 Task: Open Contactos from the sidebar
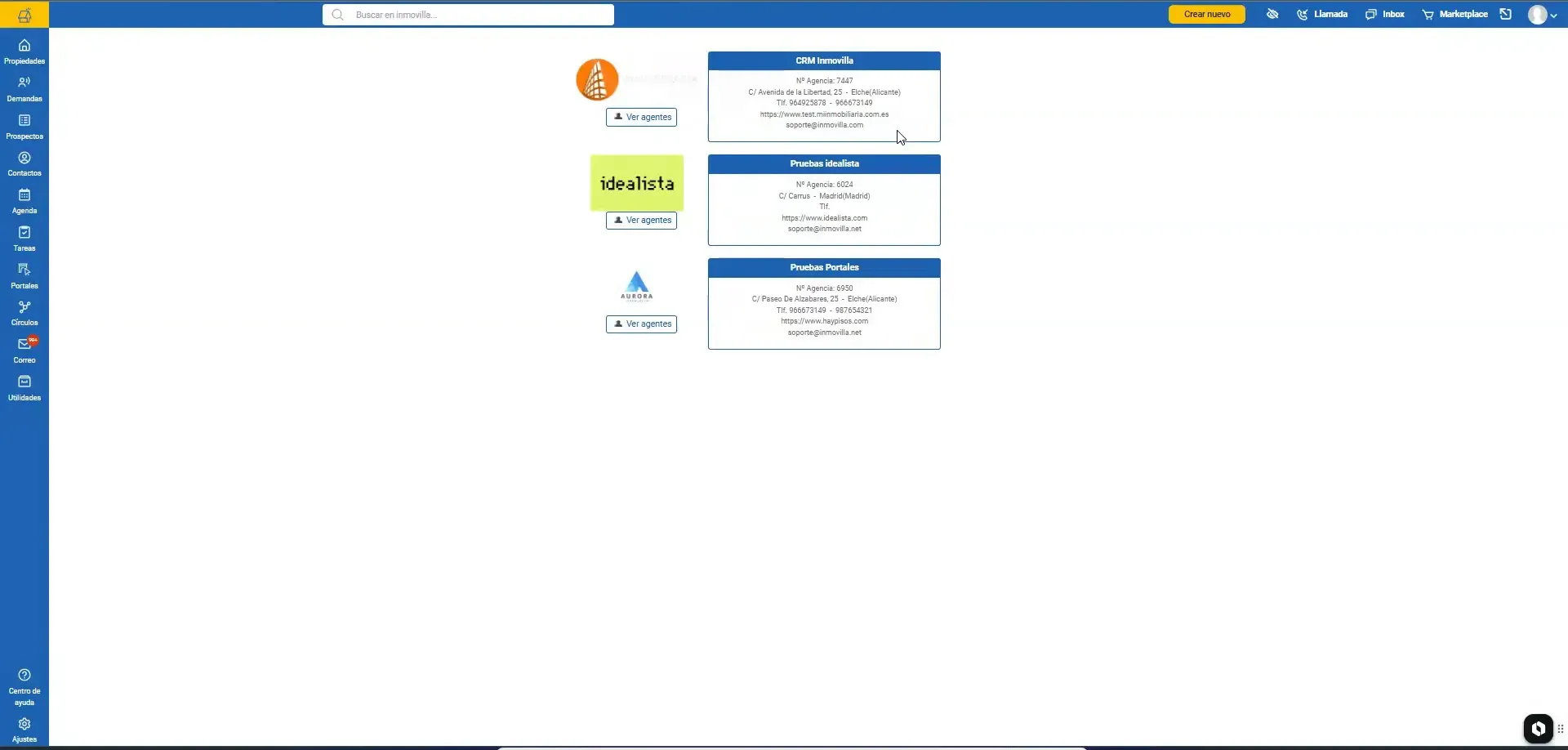(x=24, y=164)
